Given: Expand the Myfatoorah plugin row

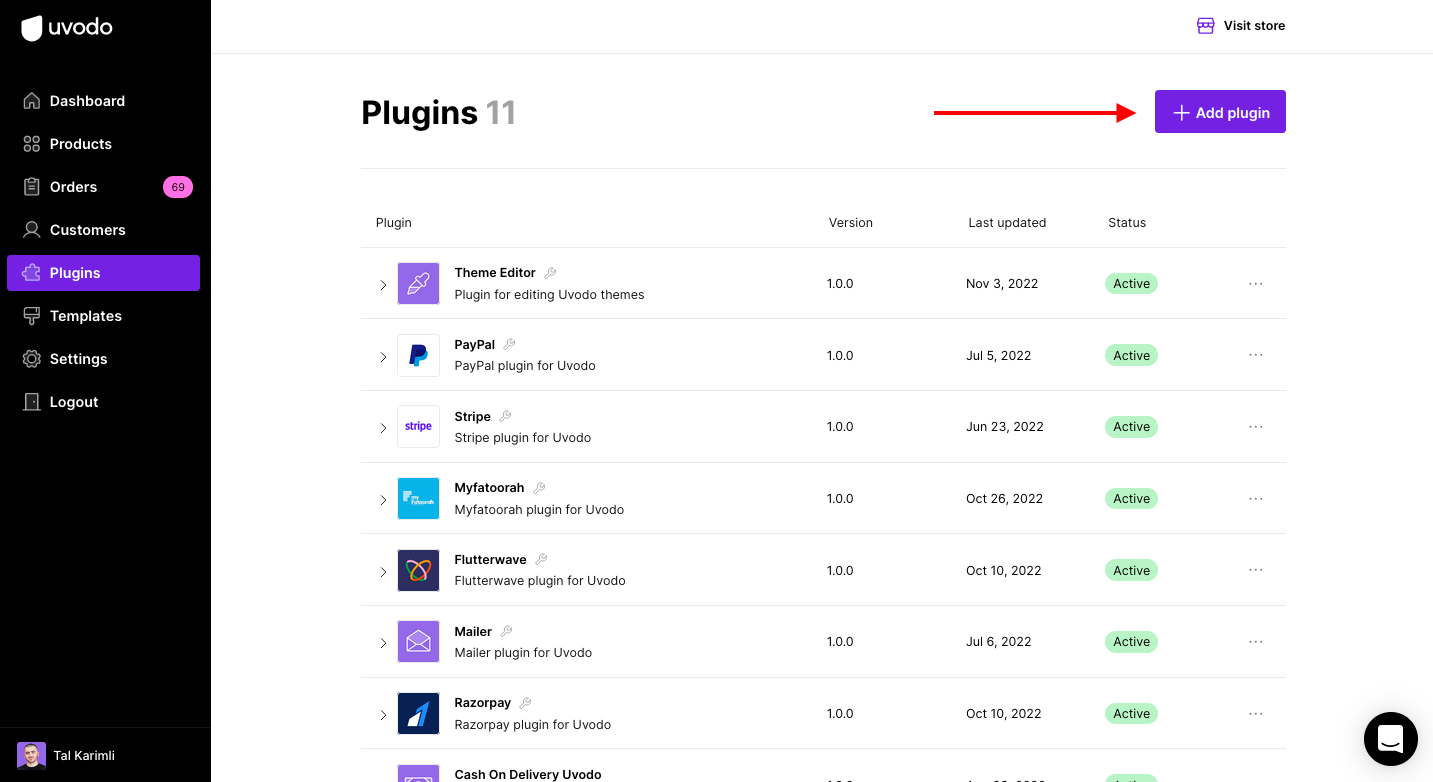Looking at the screenshot, I should pyautogui.click(x=383, y=500).
